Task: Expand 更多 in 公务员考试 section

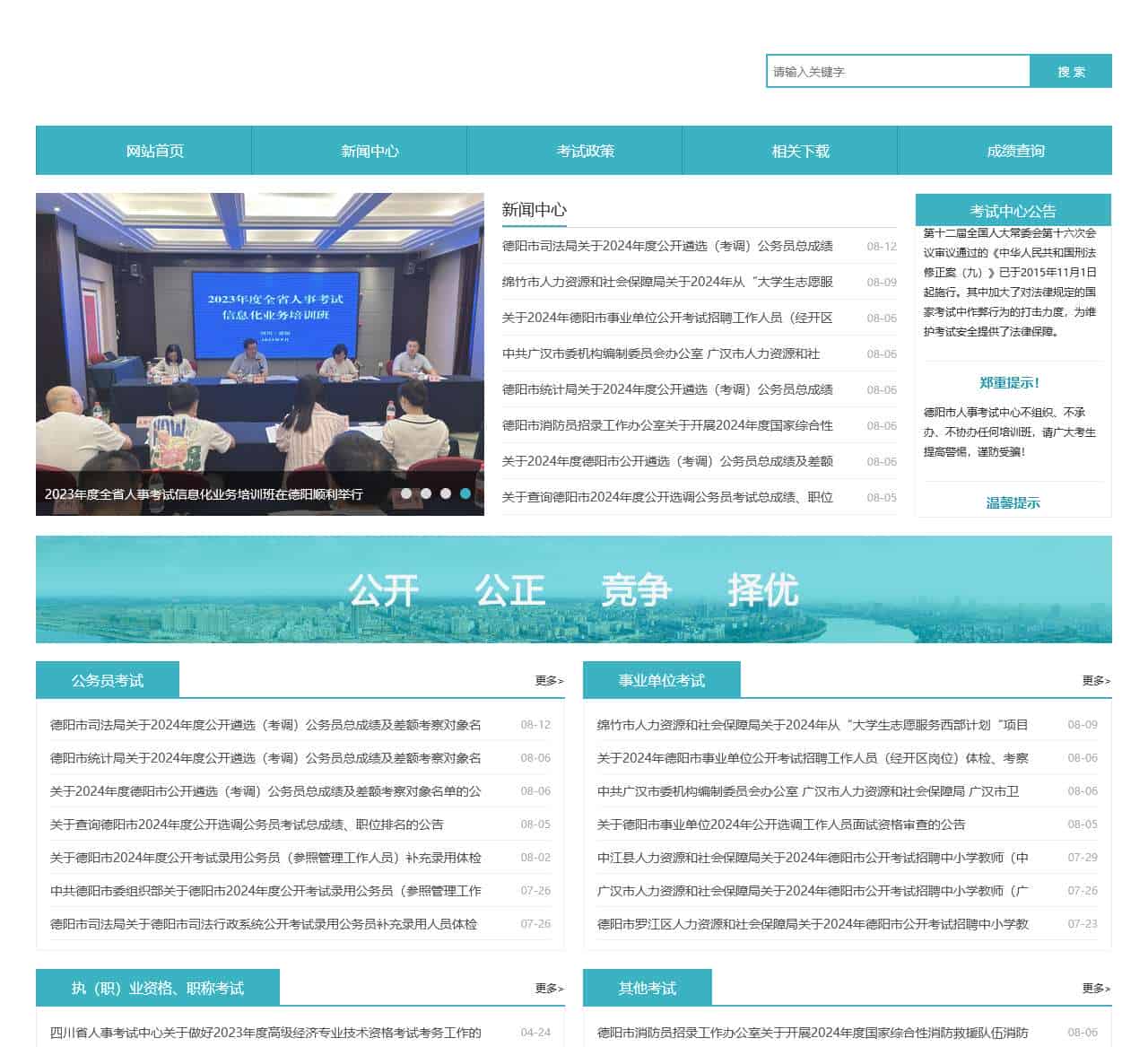Action: (x=548, y=681)
